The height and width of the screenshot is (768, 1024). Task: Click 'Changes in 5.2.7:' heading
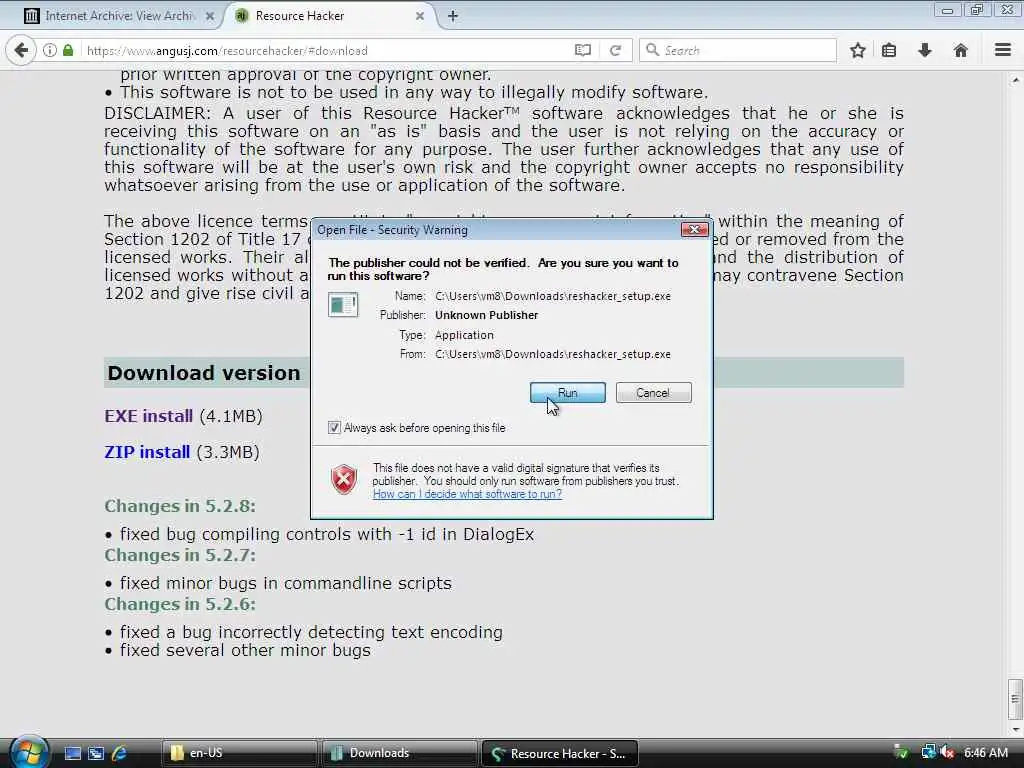(180, 555)
